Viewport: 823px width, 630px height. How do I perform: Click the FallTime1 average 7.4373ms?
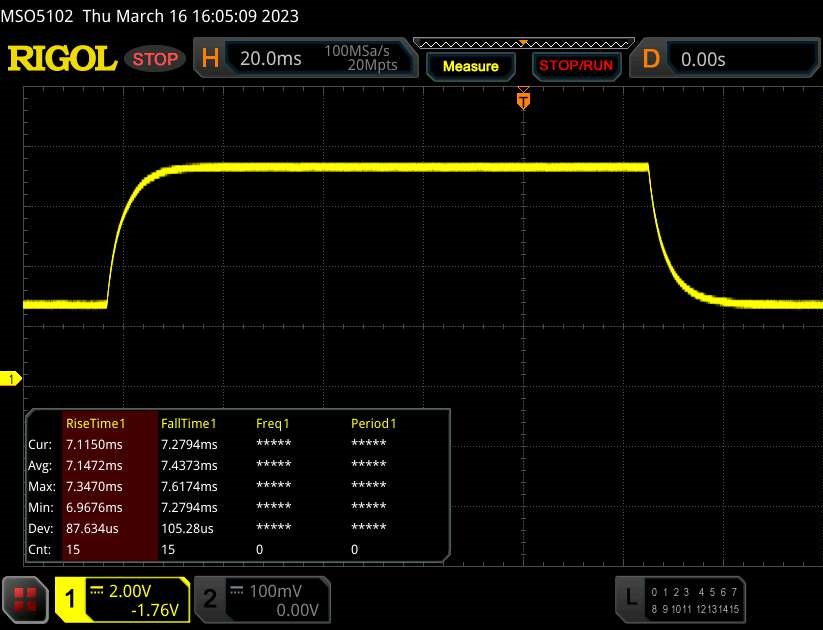point(189,466)
